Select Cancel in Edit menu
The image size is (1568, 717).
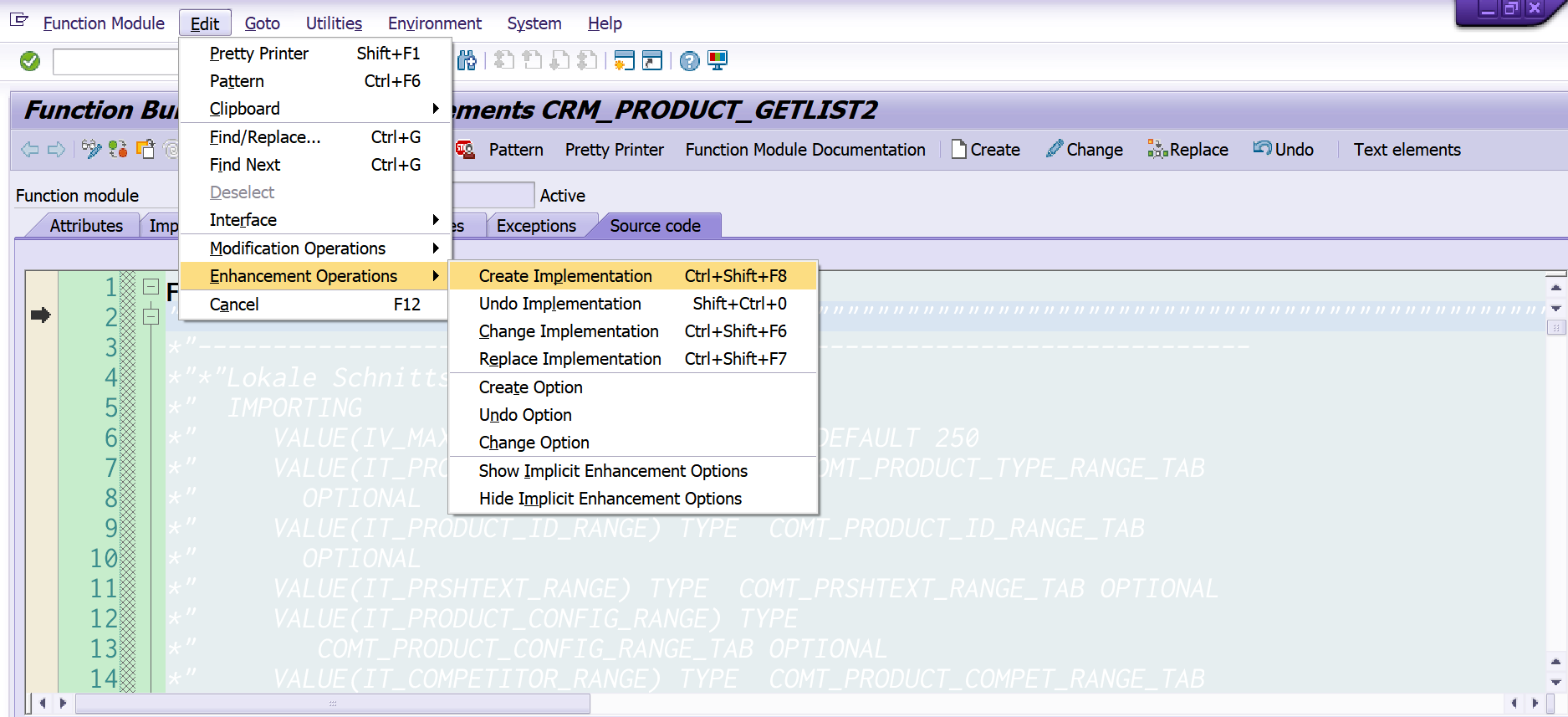[315, 305]
